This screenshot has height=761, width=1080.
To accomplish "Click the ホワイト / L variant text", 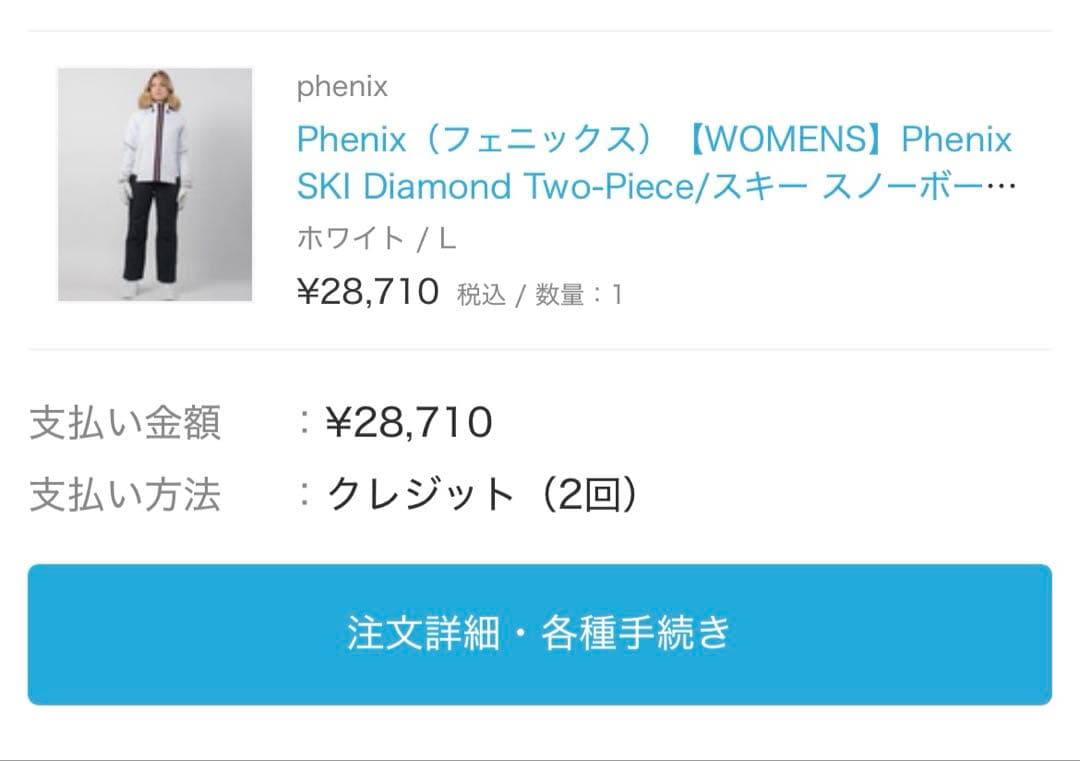I will pos(377,238).
